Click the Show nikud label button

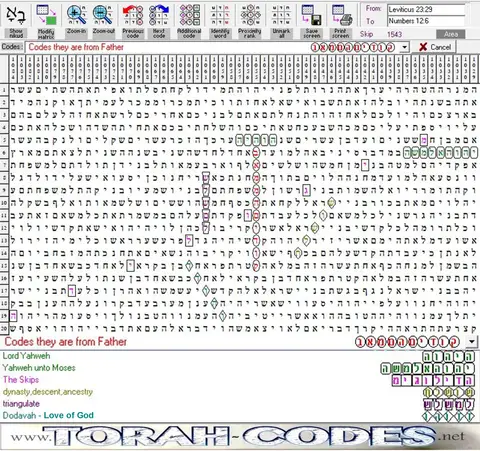pos(16,33)
